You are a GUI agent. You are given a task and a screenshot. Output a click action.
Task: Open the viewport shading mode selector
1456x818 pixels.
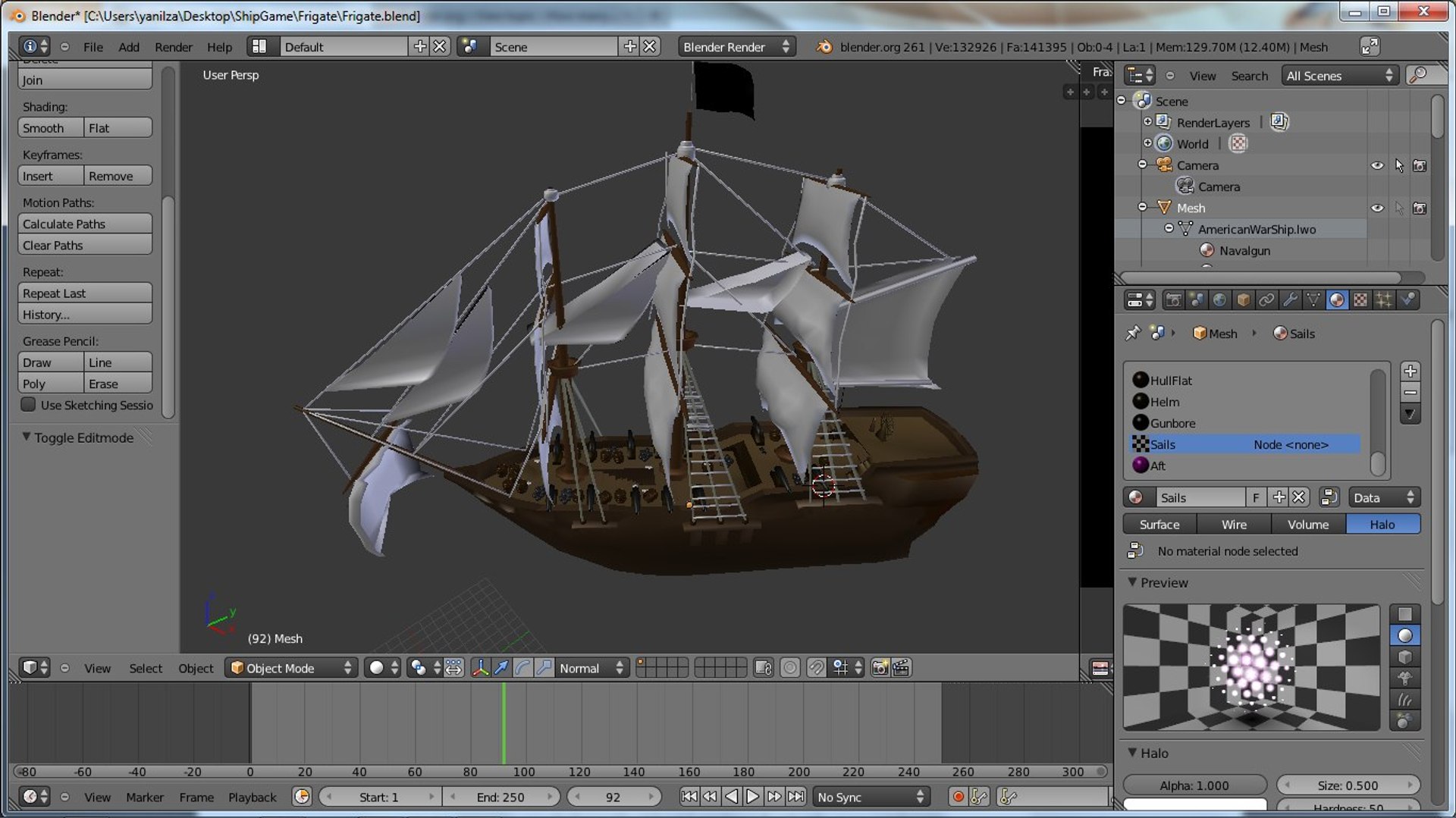pos(383,668)
